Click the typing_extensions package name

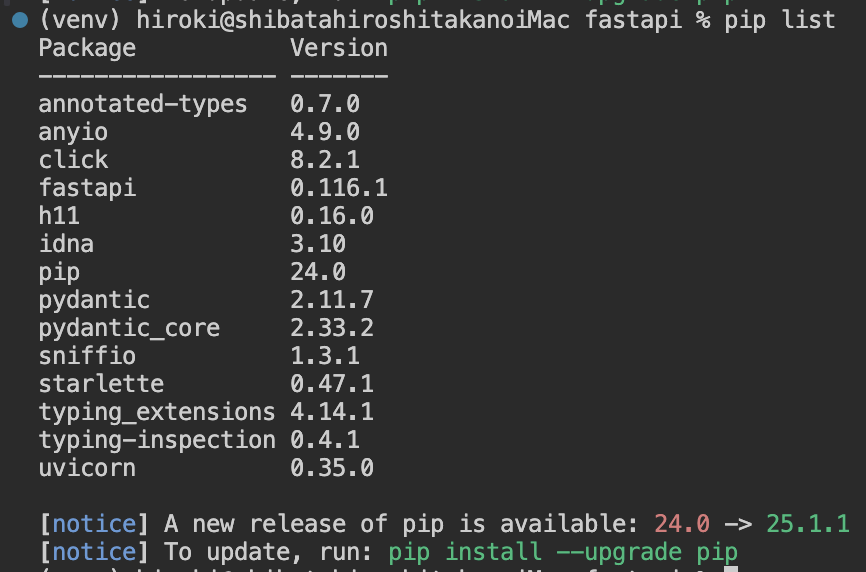point(157,412)
